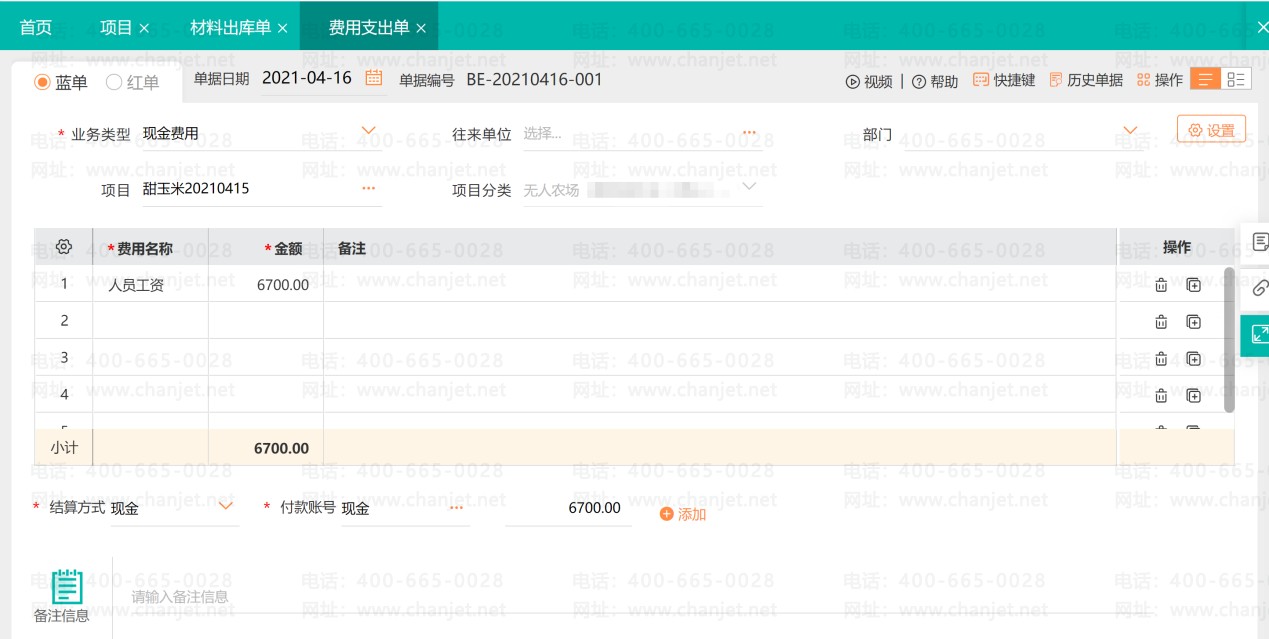The height and width of the screenshot is (639, 1269).
Task: Click the 金额 column header
Action: [266, 247]
